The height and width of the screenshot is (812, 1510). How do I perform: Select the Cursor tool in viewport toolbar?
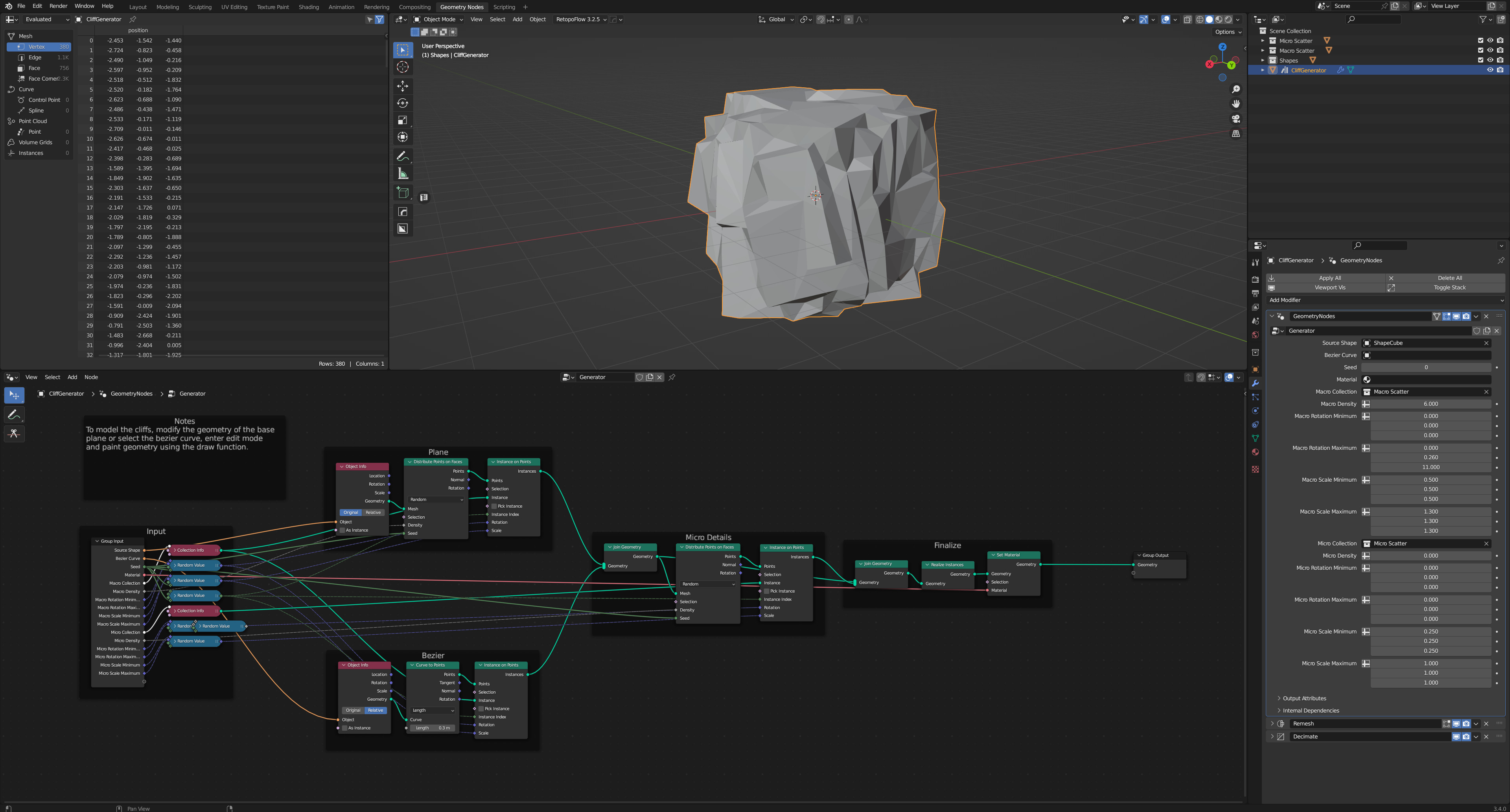coord(403,67)
